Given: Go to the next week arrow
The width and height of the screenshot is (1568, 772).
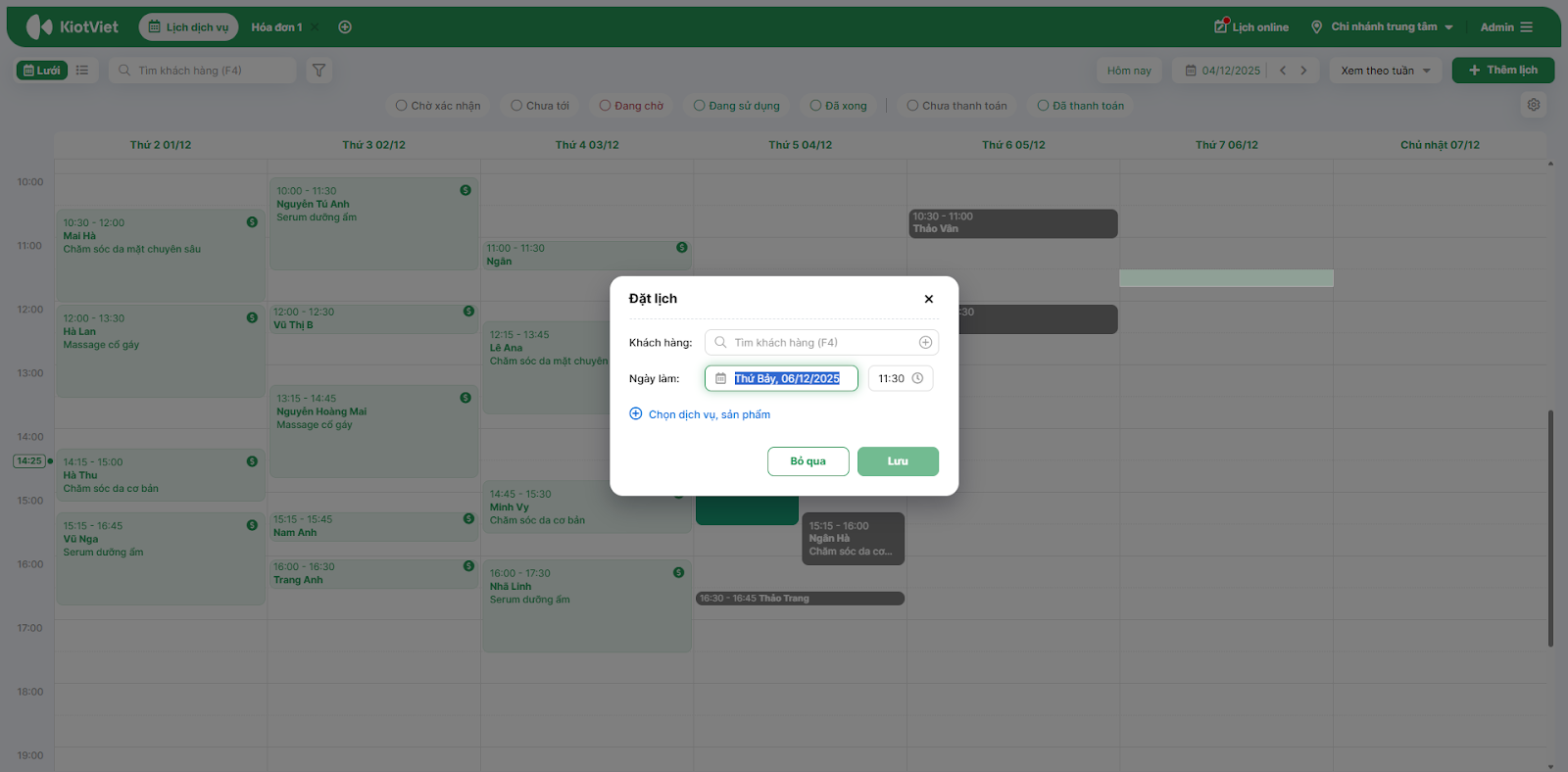Looking at the screenshot, I should (x=1303, y=71).
